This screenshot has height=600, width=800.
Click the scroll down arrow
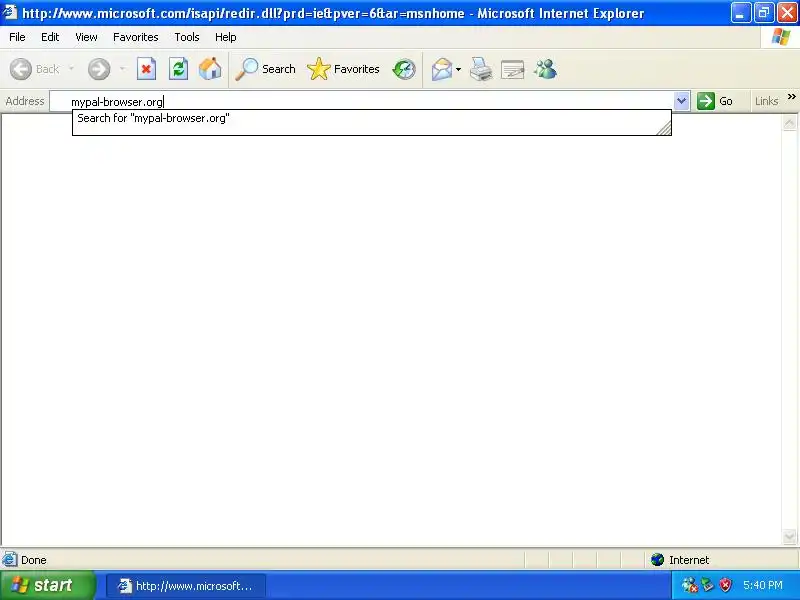(x=789, y=537)
